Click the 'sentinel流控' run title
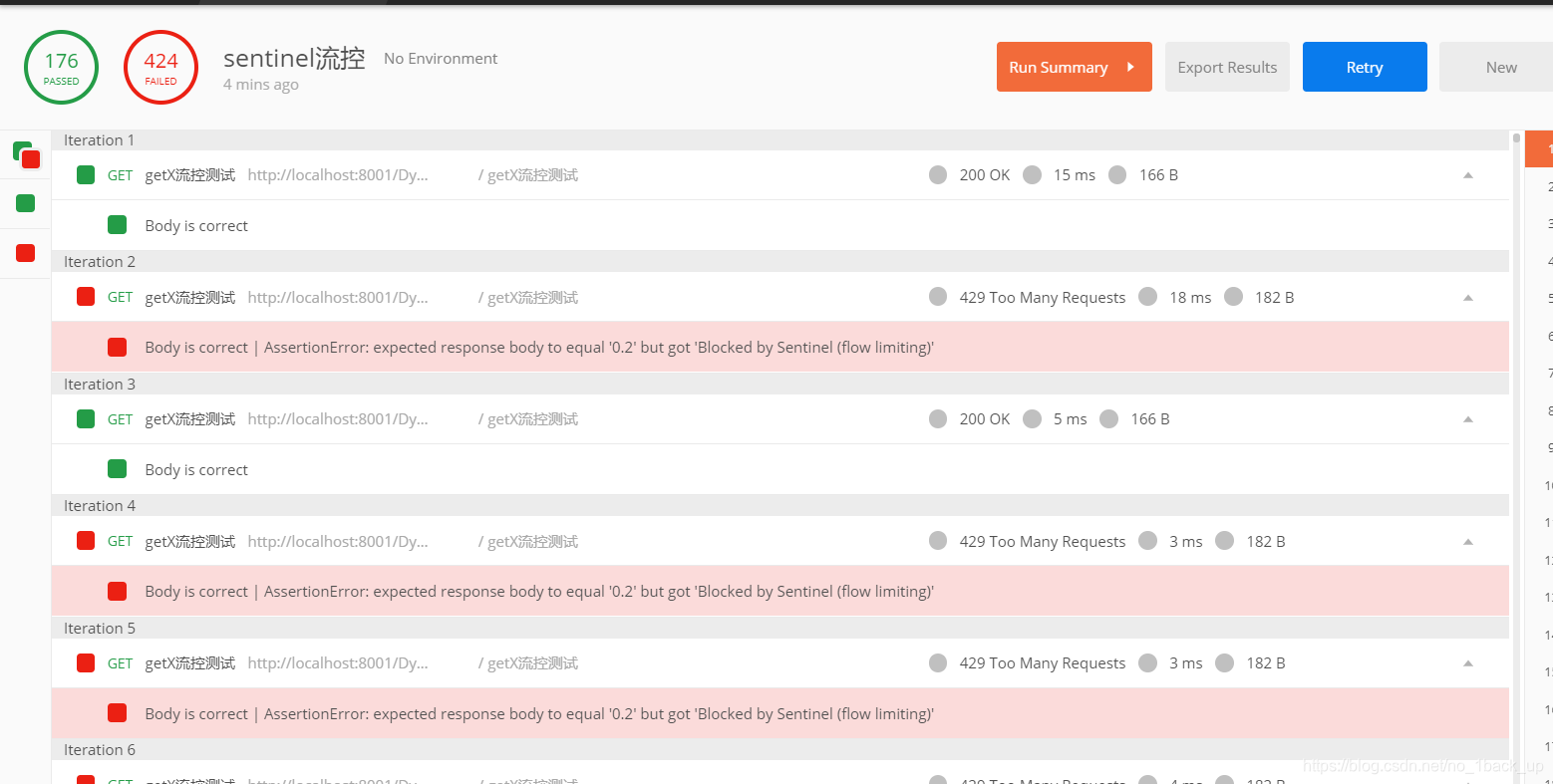Screen dimensions: 1553x784 pyautogui.click(x=294, y=59)
